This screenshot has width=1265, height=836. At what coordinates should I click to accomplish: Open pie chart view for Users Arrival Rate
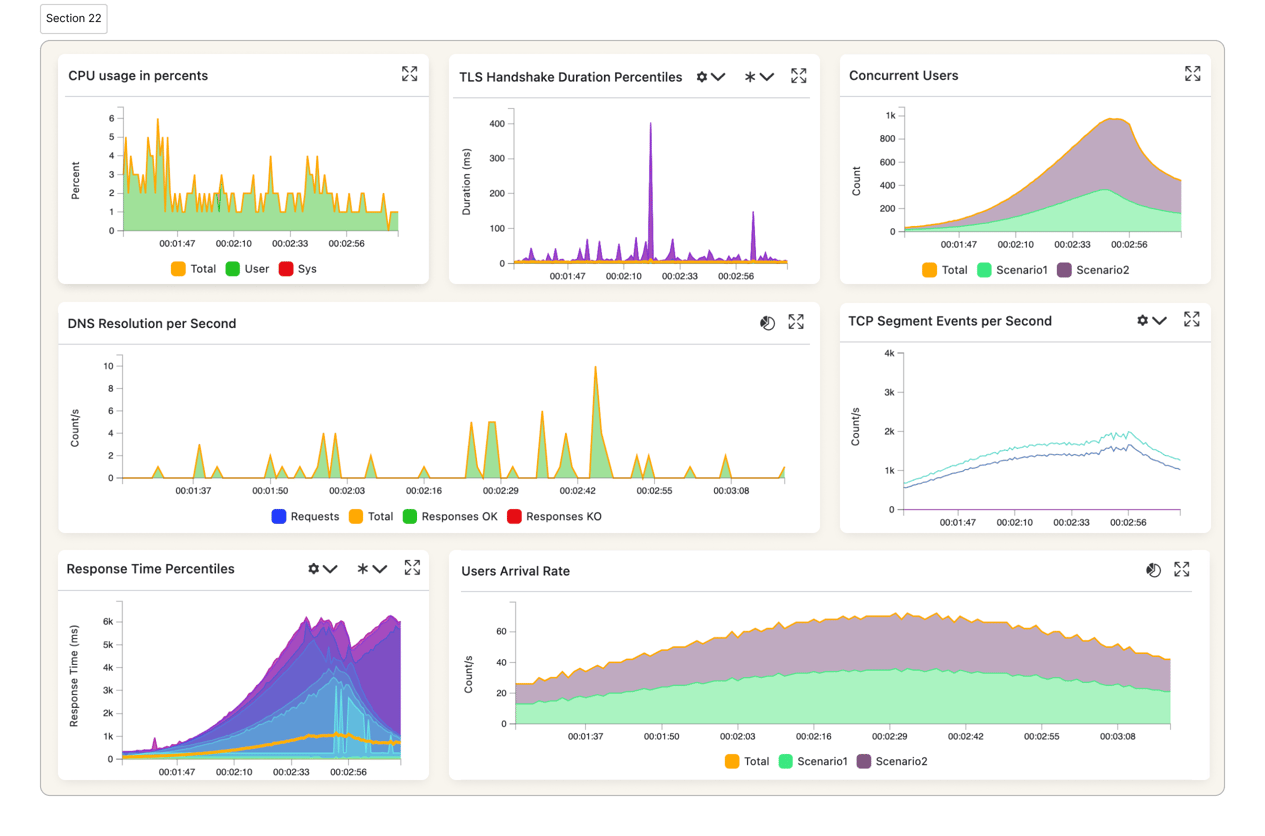click(1153, 570)
